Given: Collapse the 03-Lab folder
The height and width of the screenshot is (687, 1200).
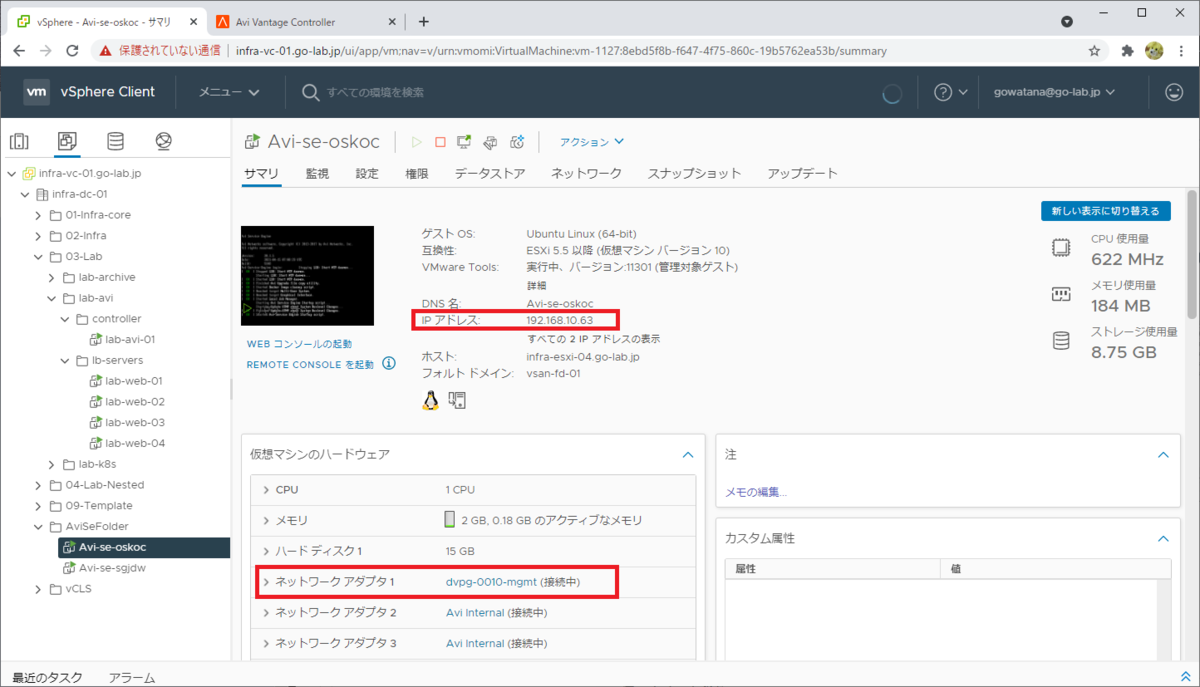Looking at the screenshot, I should click(x=38, y=257).
